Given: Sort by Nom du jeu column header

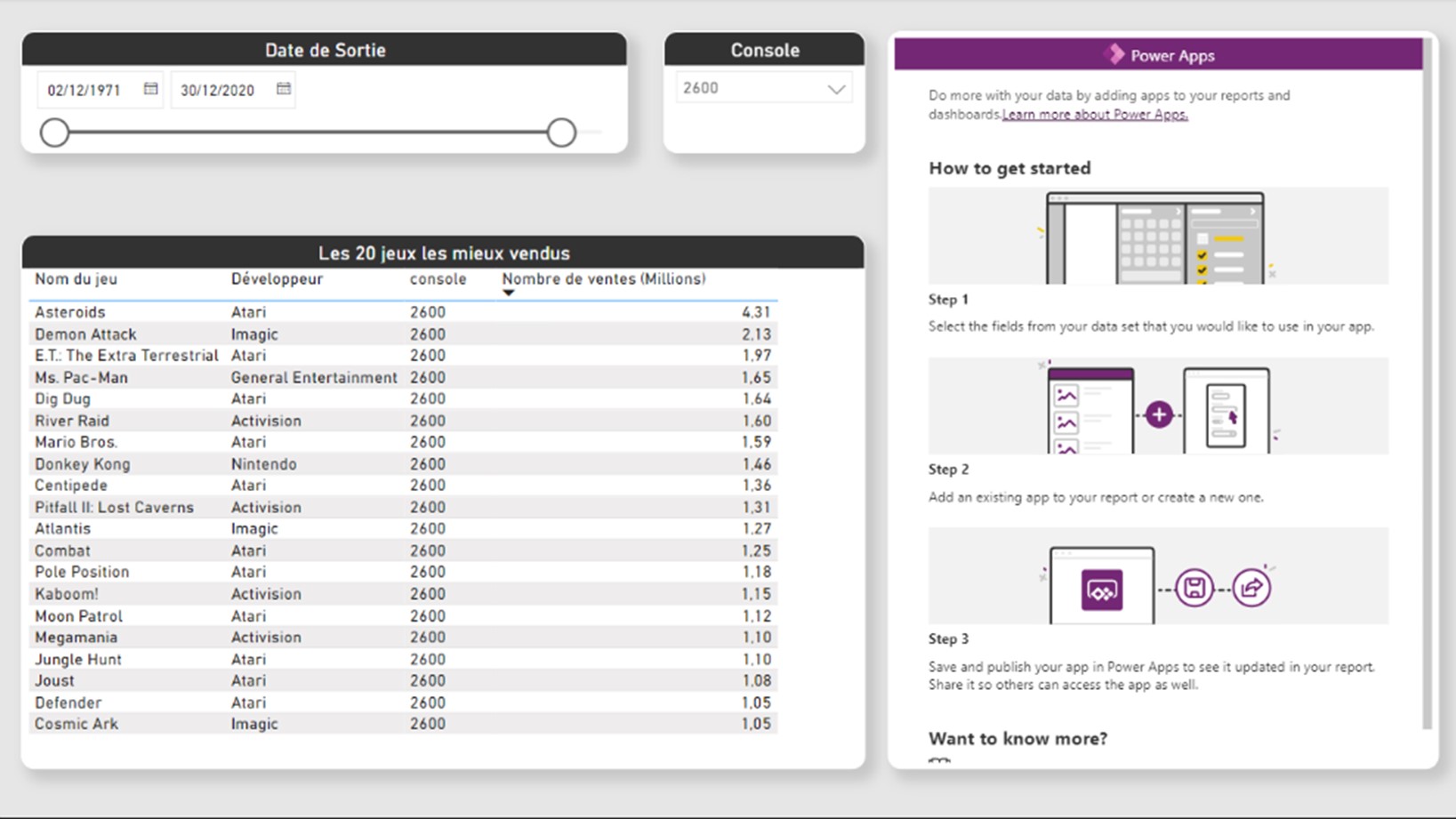Looking at the screenshot, I should (x=76, y=279).
